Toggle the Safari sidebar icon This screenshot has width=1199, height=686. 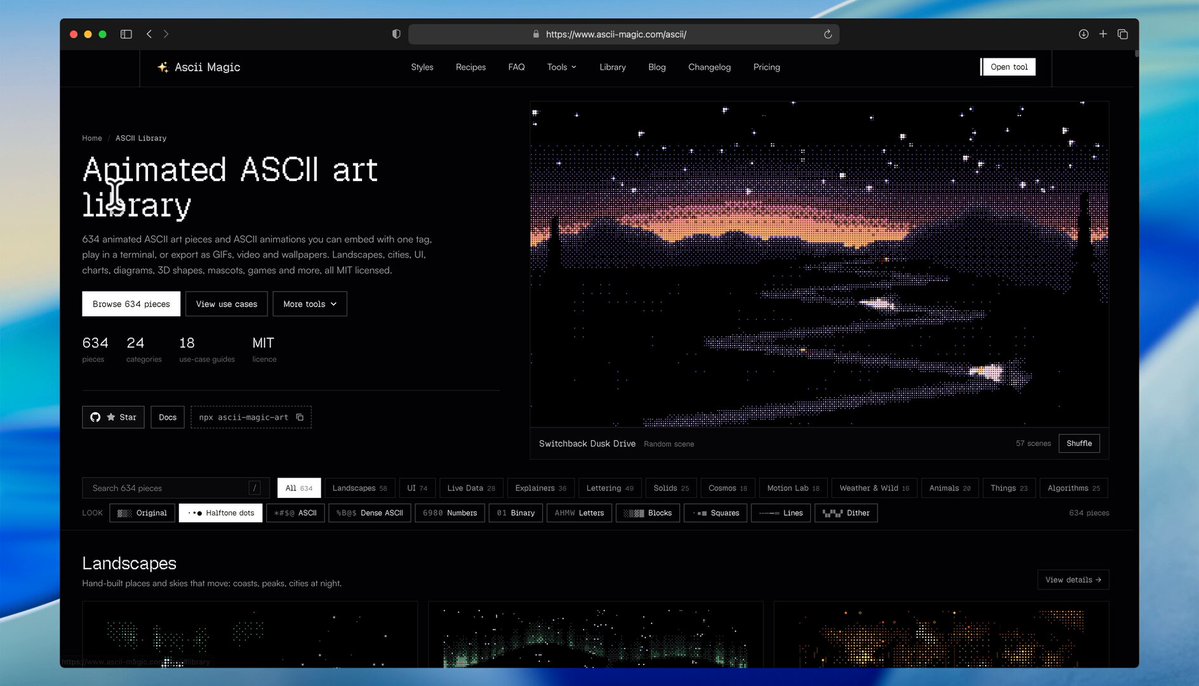click(126, 34)
